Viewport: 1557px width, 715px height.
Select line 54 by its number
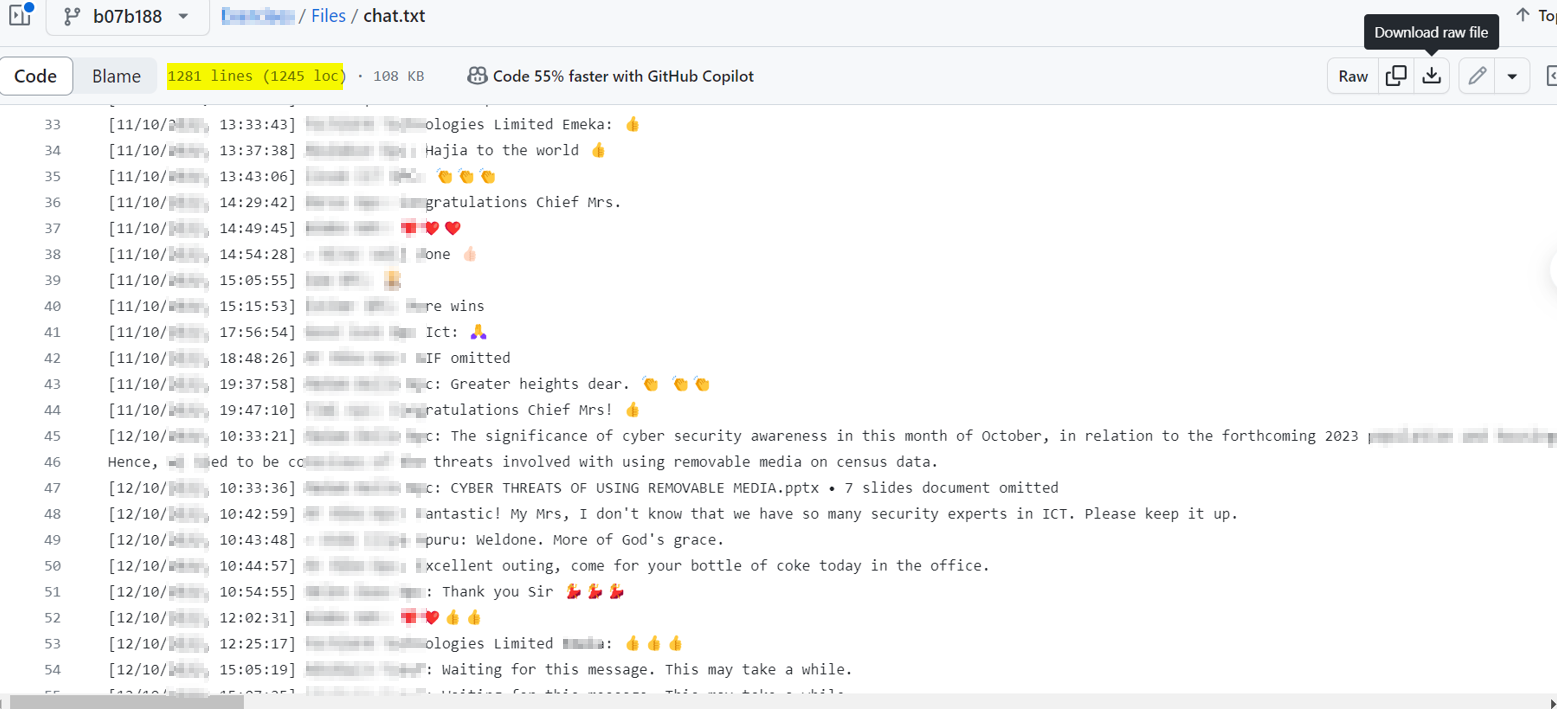(53, 669)
